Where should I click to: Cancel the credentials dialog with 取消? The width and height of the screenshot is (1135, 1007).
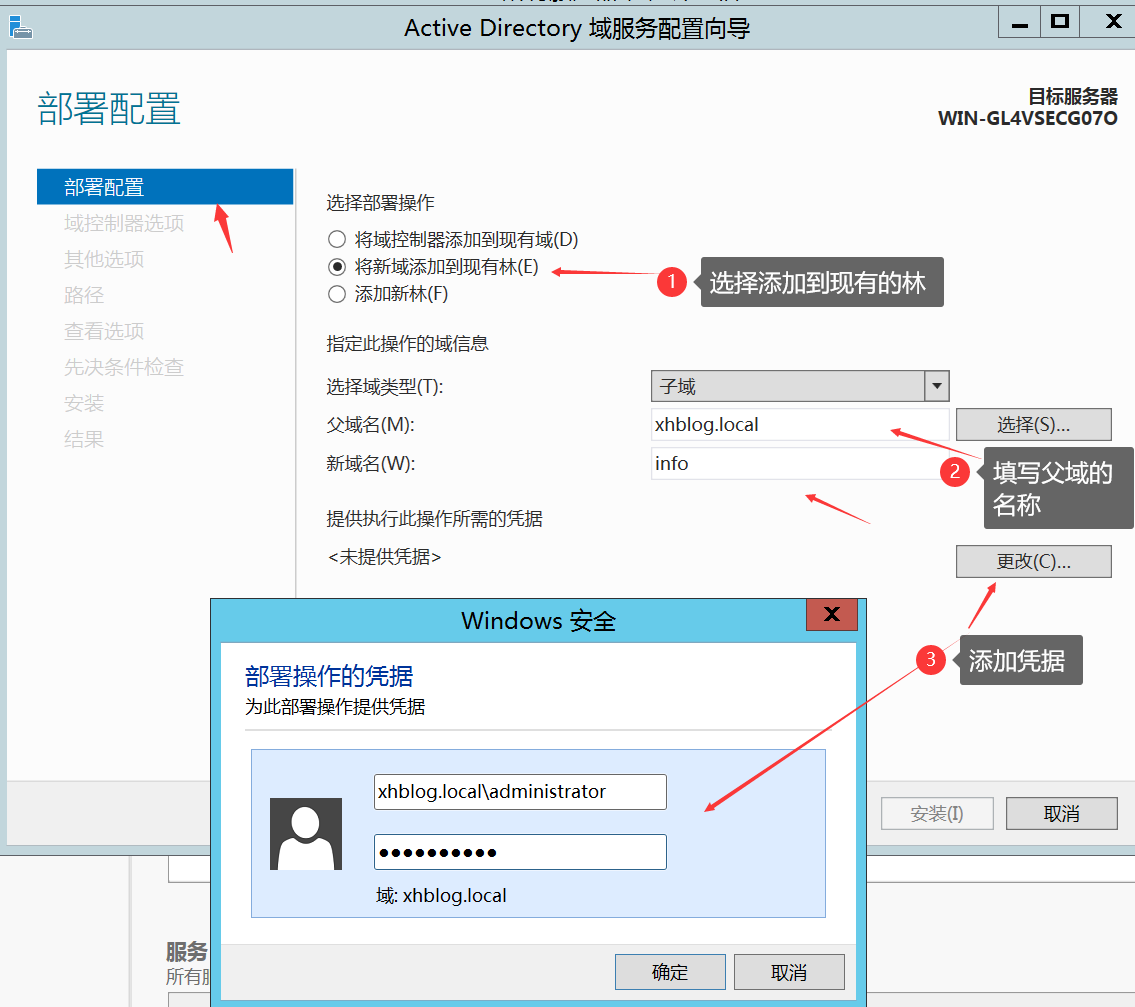(x=789, y=972)
